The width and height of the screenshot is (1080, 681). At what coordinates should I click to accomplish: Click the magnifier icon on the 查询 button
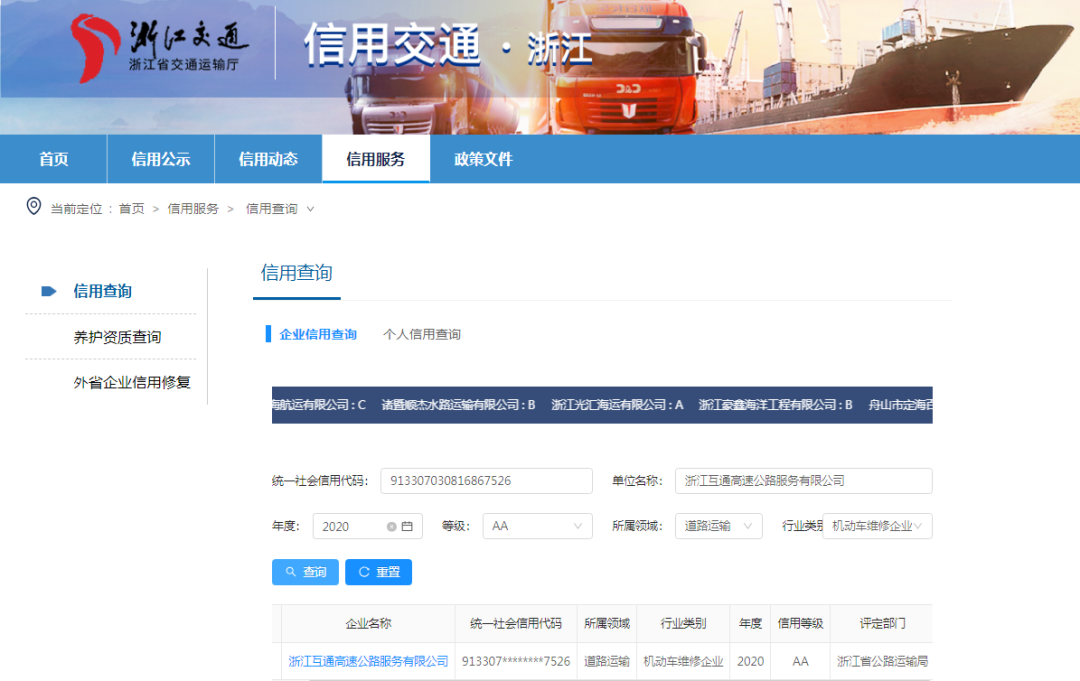(x=291, y=572)
